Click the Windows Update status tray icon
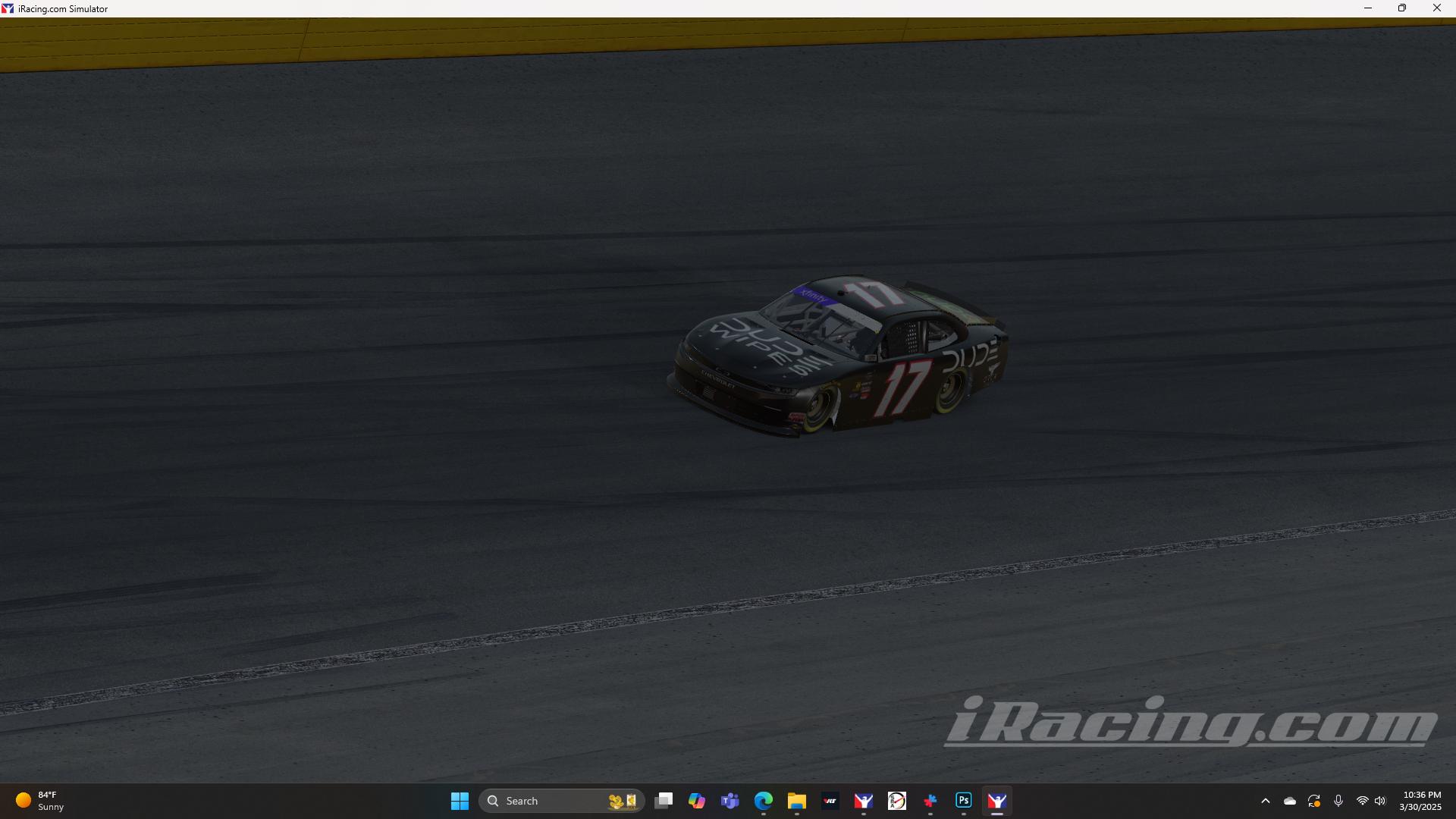The image size is (1456, 819). 1314,801
